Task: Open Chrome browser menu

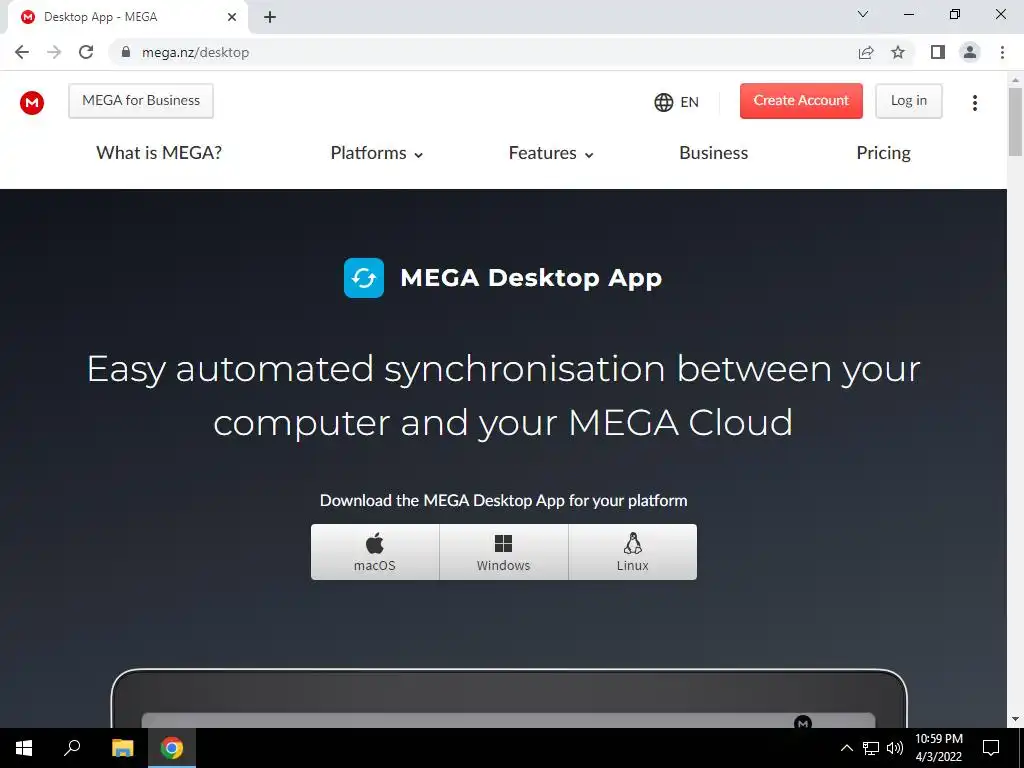Action: point(1002,52)
